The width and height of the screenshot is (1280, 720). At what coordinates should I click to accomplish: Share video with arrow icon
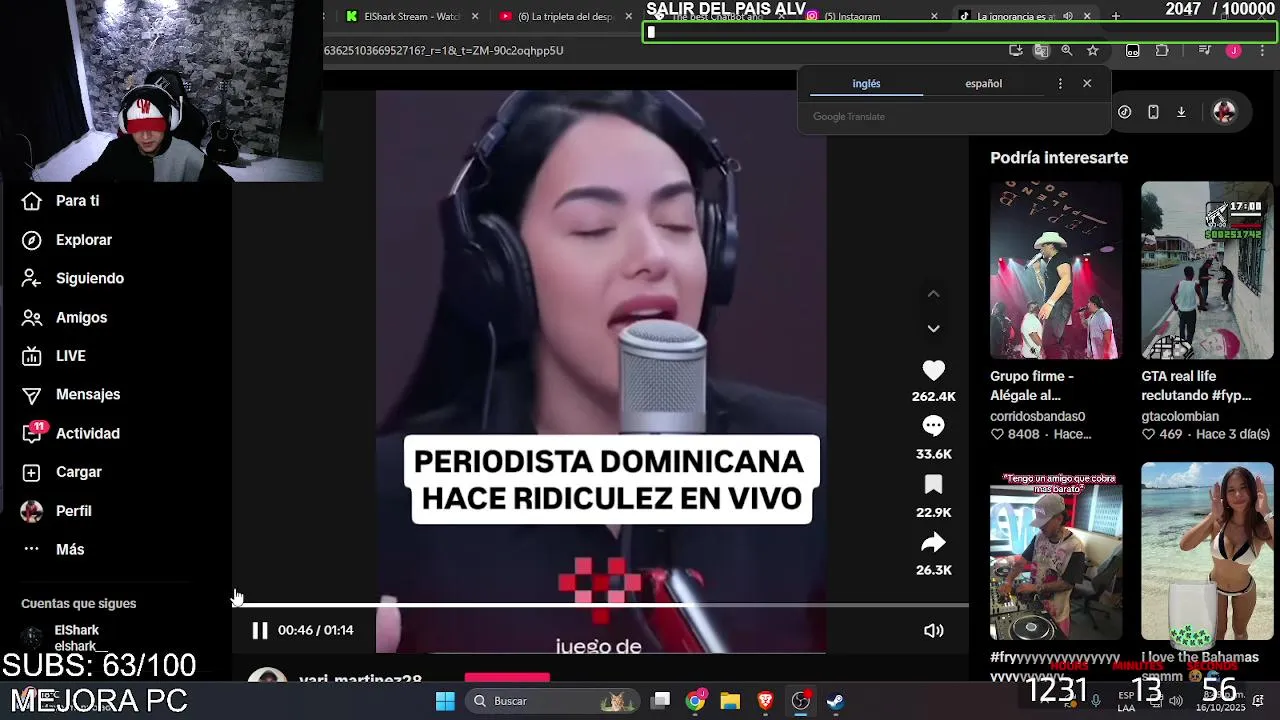point(933,543)
